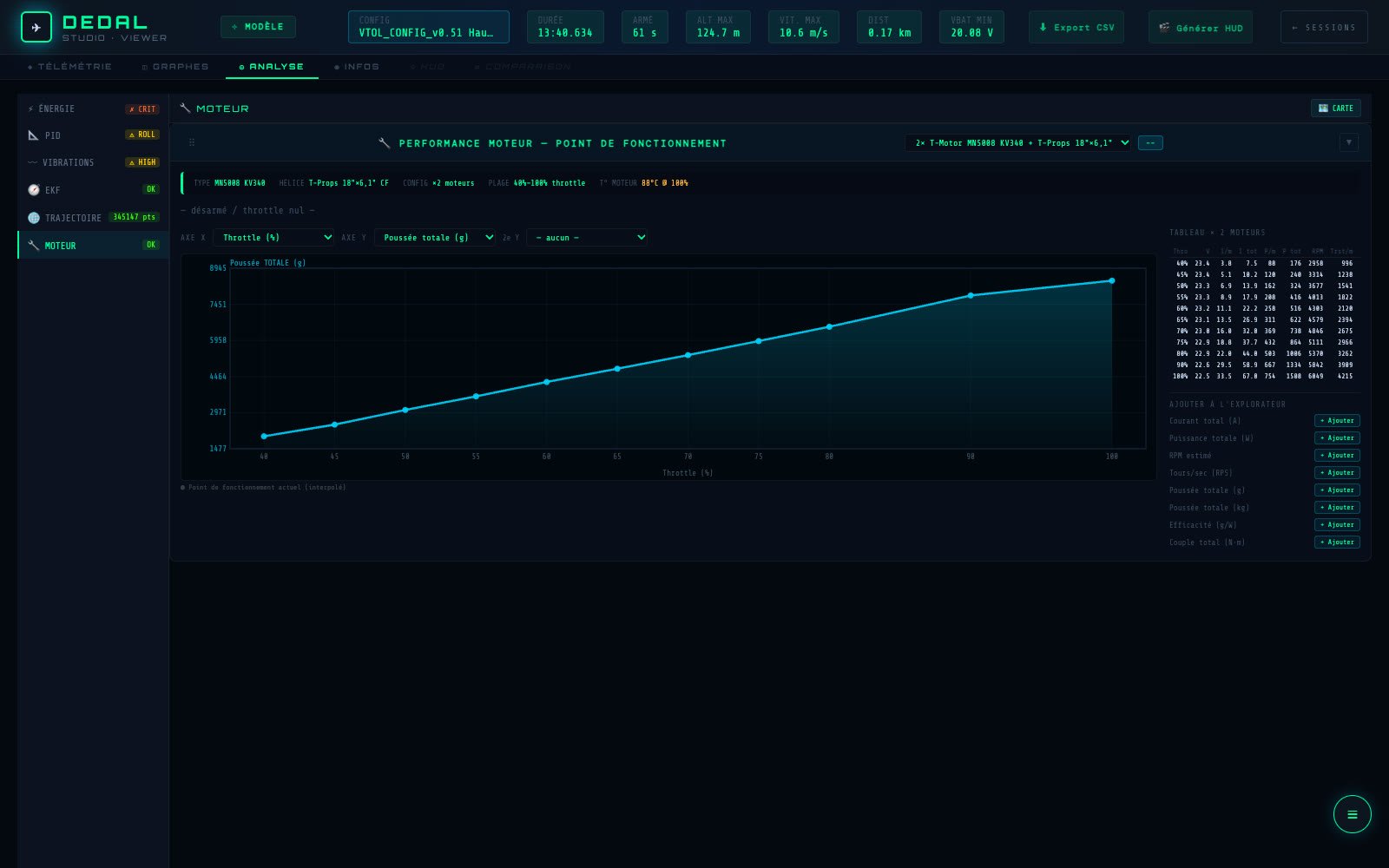Select the ANALYSE tab
The image size is (1389, 868).
pos(272,67)
